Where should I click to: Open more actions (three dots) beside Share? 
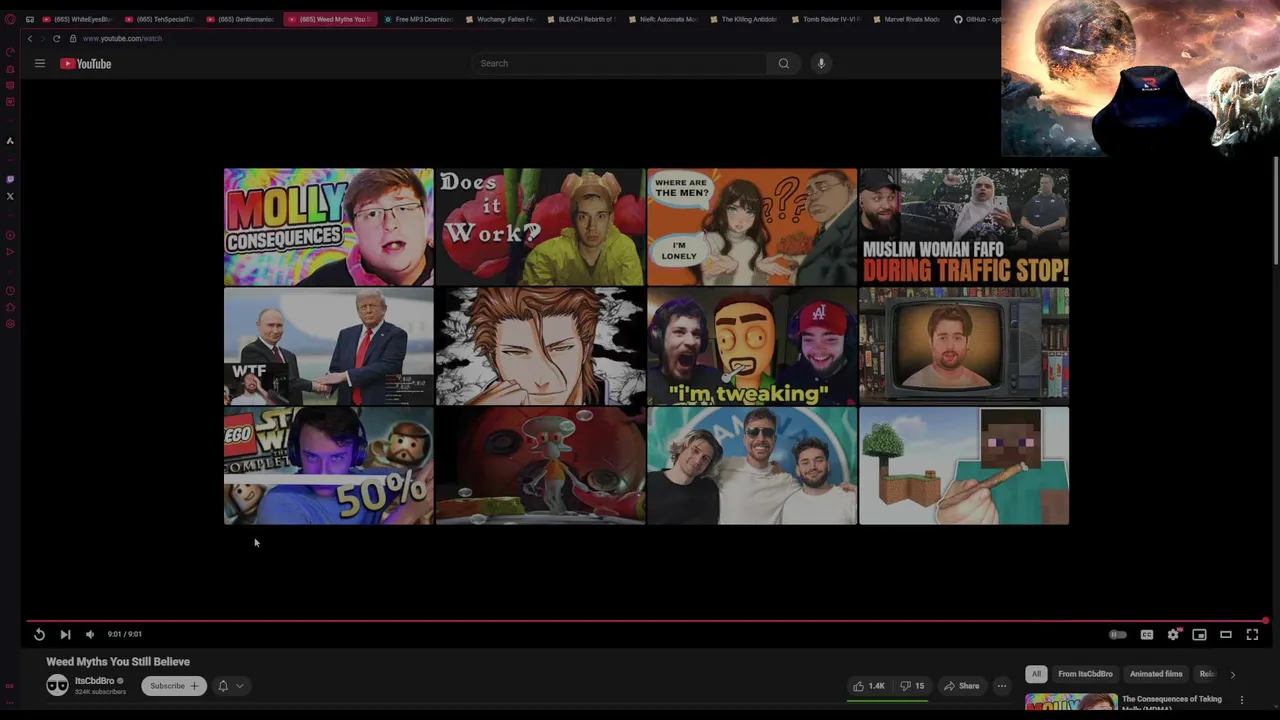(x=1001, y=686)
